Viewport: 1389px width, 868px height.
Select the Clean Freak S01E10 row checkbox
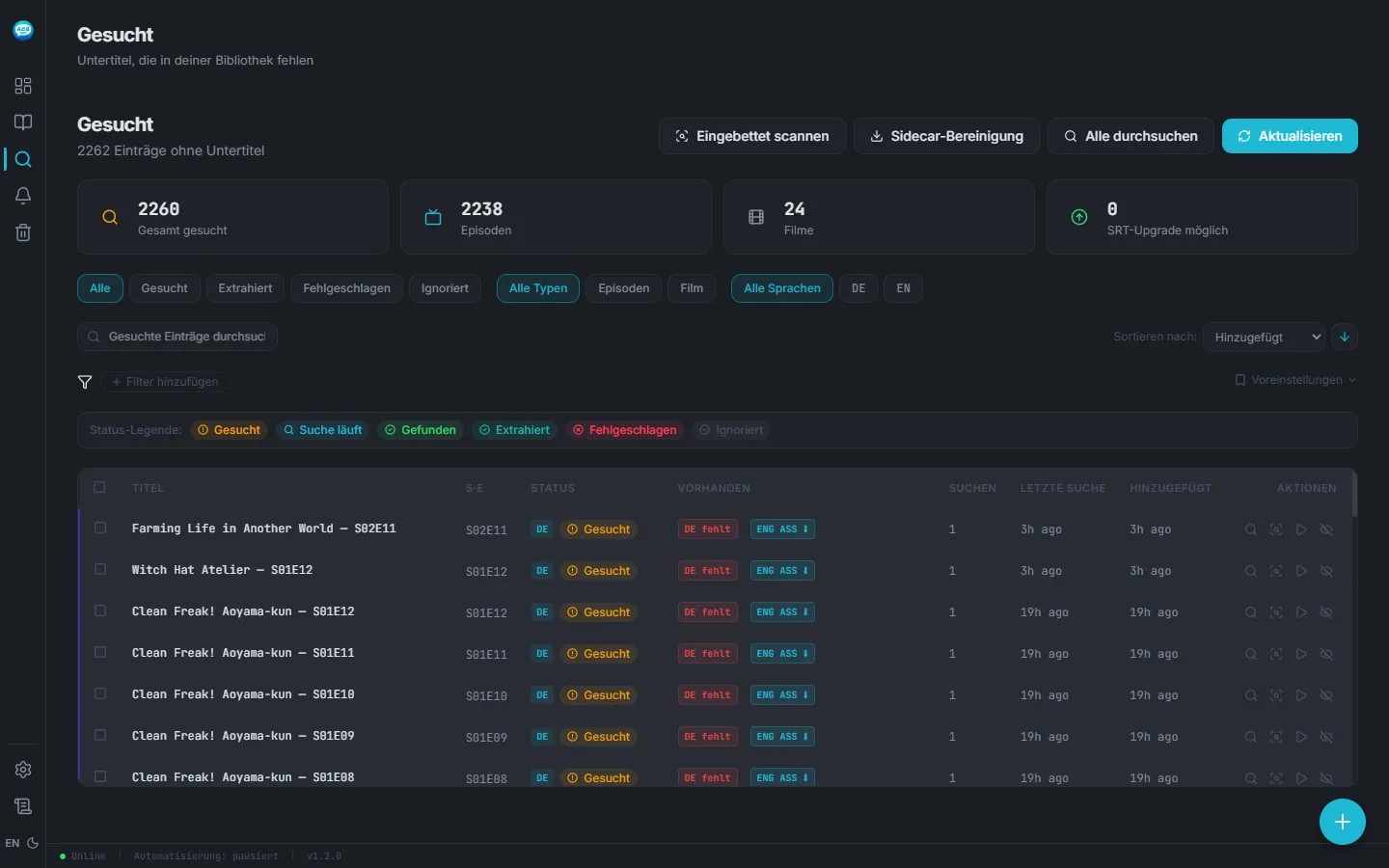[x=100, y=693]
